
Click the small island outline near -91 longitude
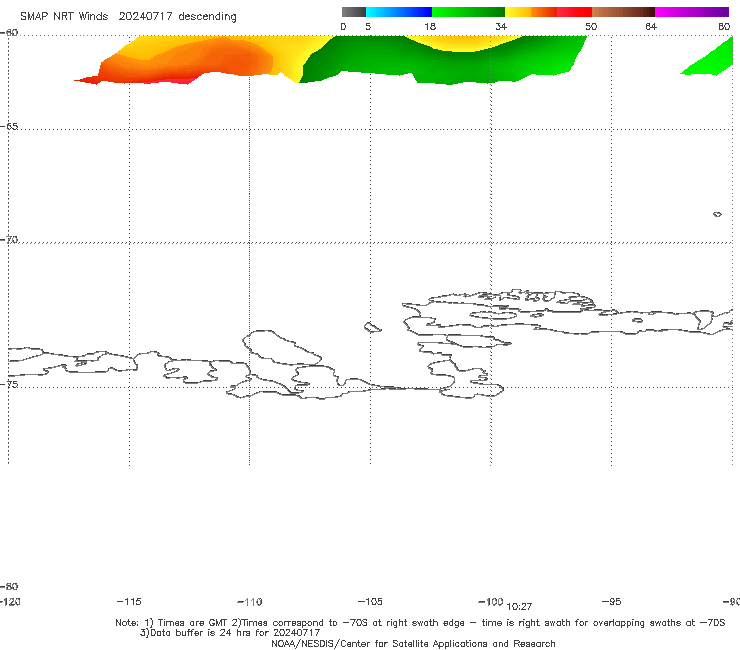point(717,214)
